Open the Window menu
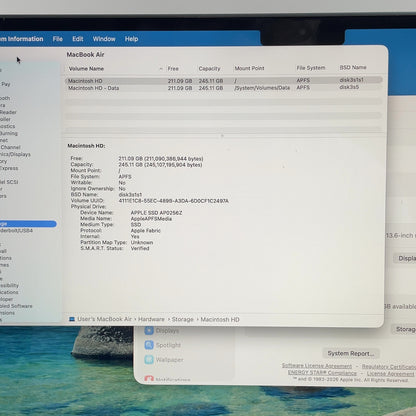 point(104,39)
